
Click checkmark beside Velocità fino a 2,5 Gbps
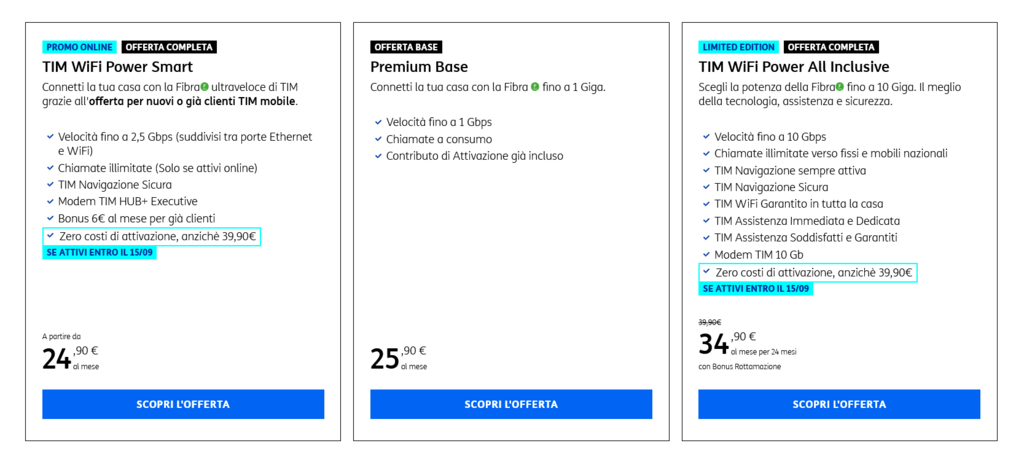pyautogui.click(x=50, y=137)
